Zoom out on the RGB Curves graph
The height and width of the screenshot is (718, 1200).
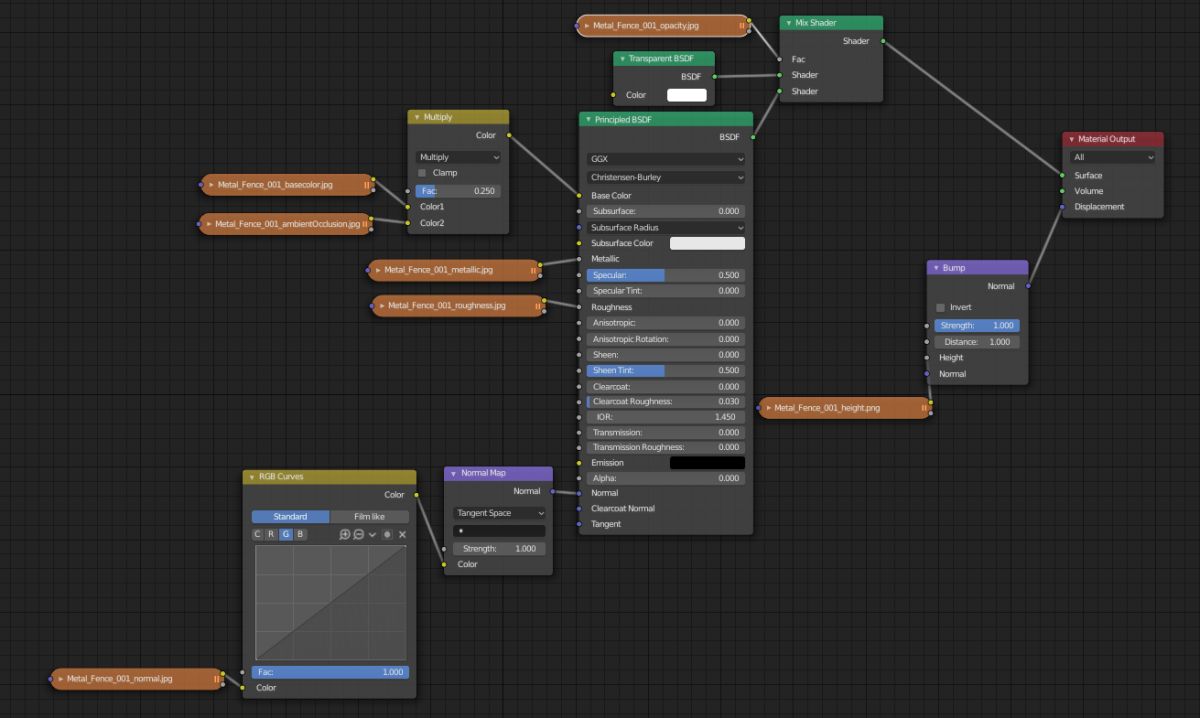(358, 534)
